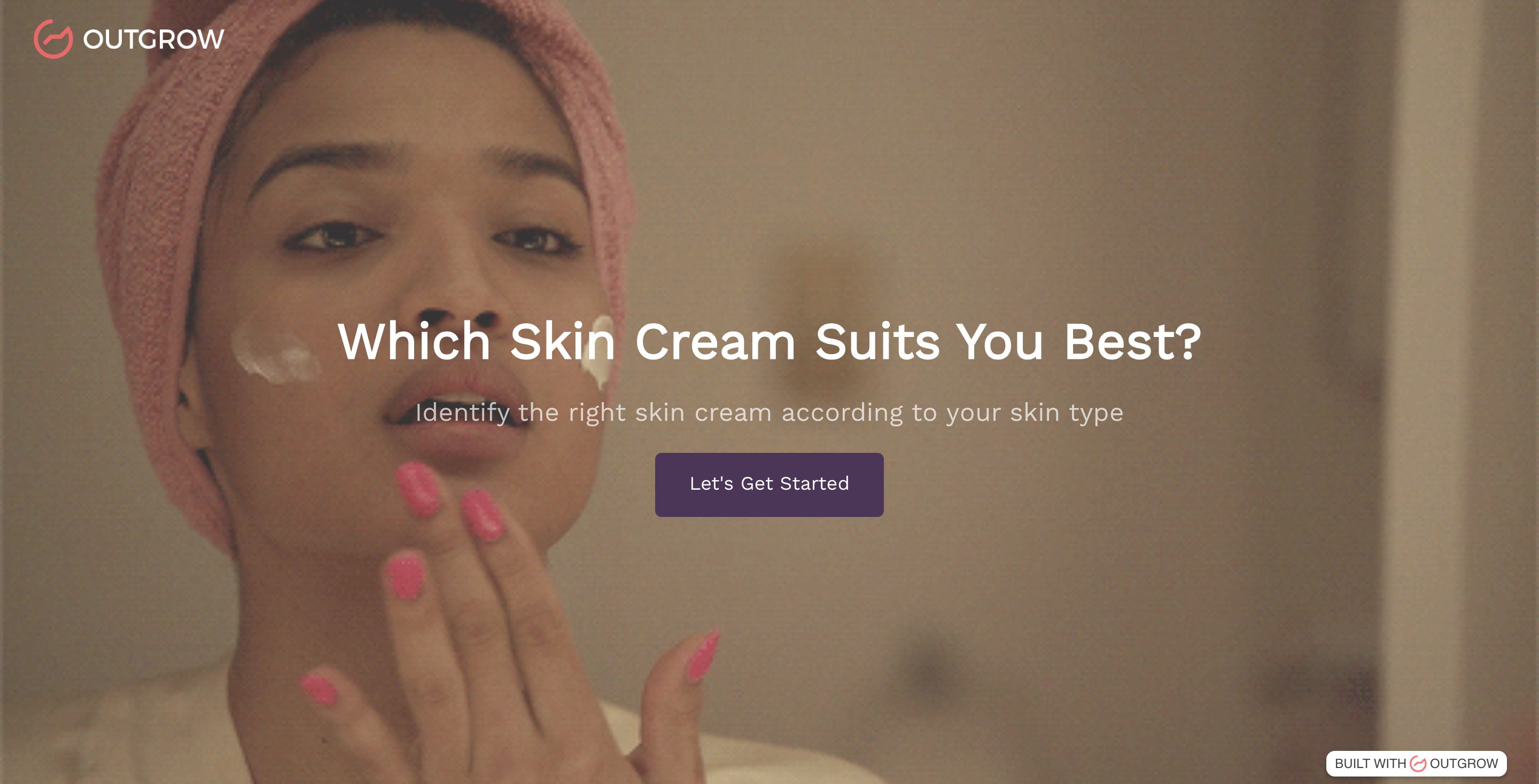Click the BUILT WITH text in the badge
Viewport: 1539px width, 784px height.
(1370, 764)
